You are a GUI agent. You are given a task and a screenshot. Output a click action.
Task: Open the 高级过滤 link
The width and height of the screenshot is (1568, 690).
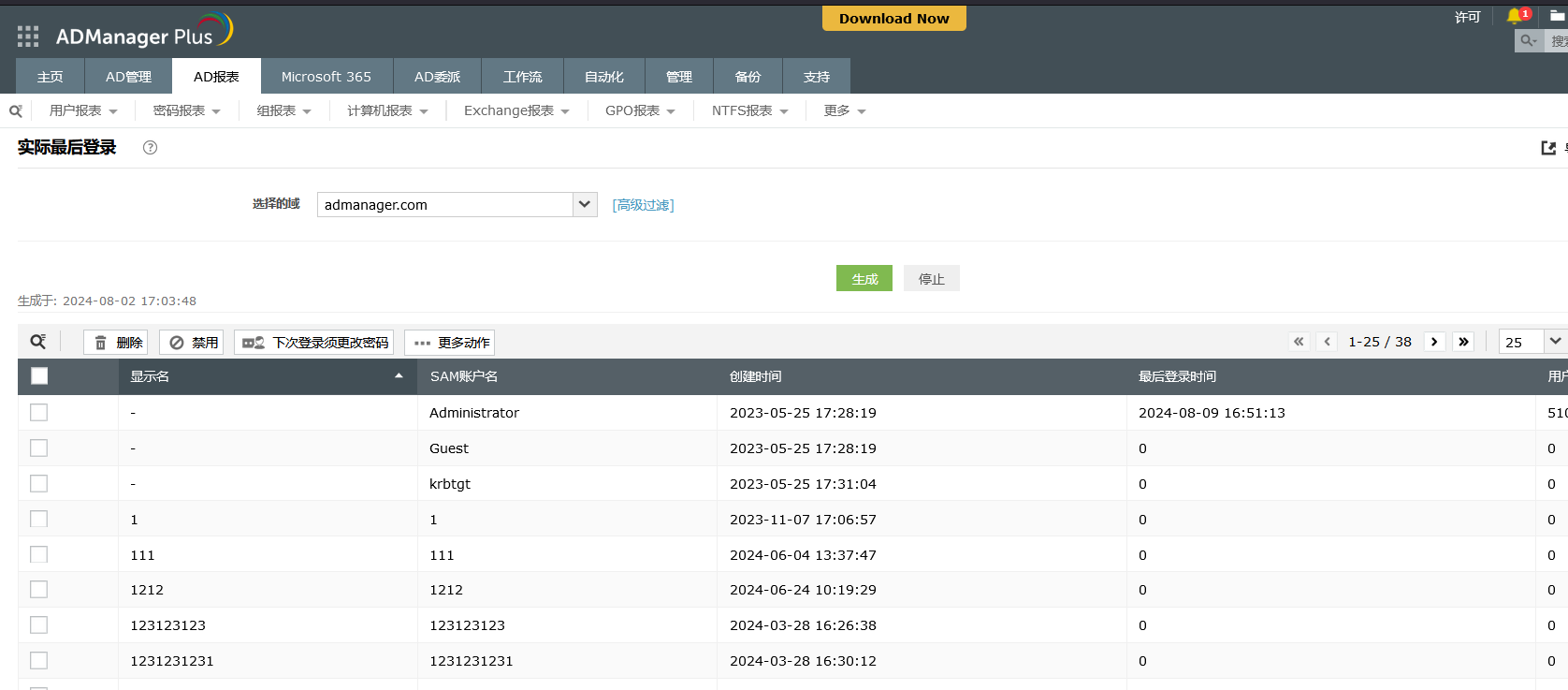coord(643,205)
